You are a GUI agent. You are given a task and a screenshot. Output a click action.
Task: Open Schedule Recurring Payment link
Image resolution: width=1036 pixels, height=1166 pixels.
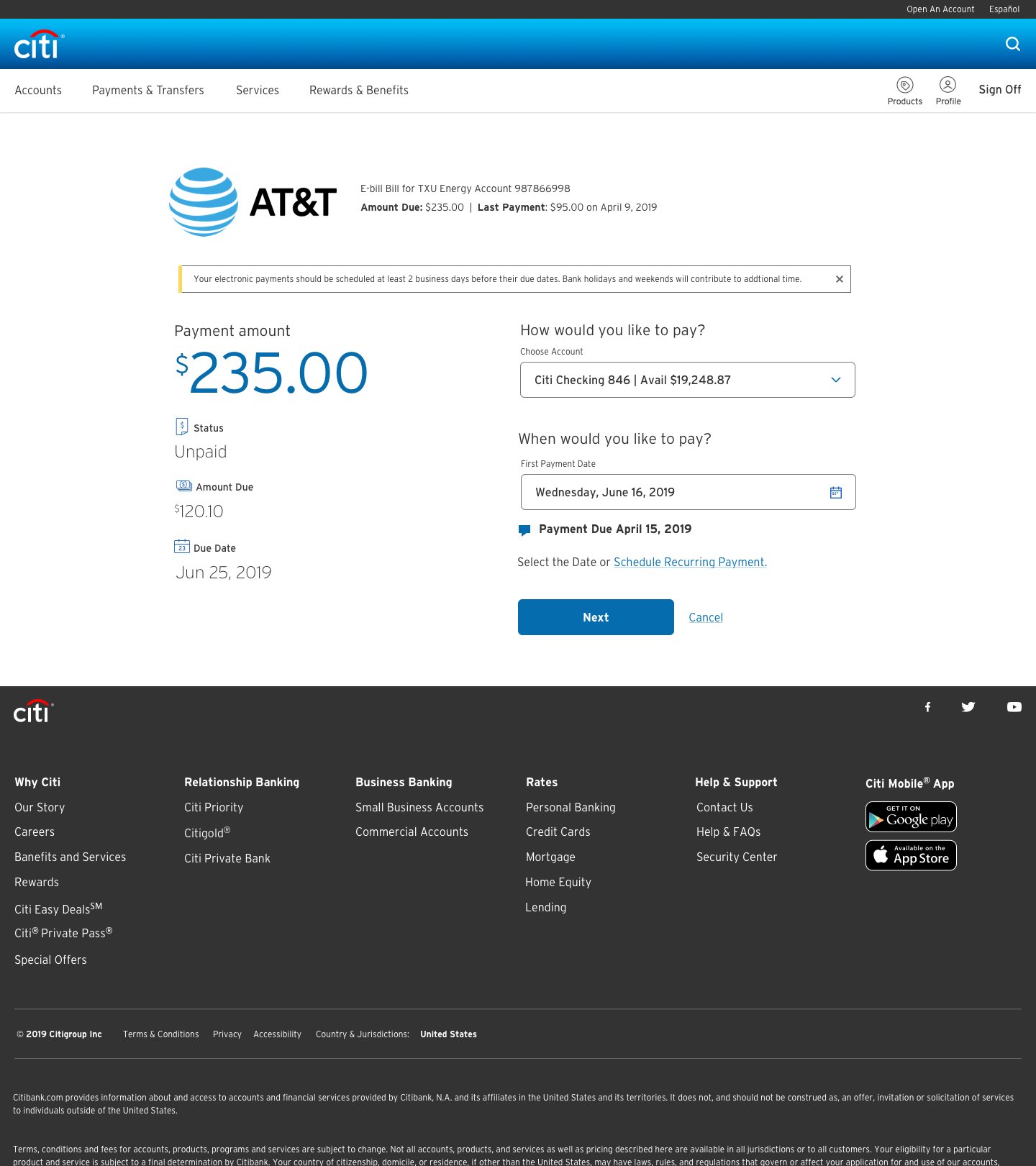(x=690, y=562)
